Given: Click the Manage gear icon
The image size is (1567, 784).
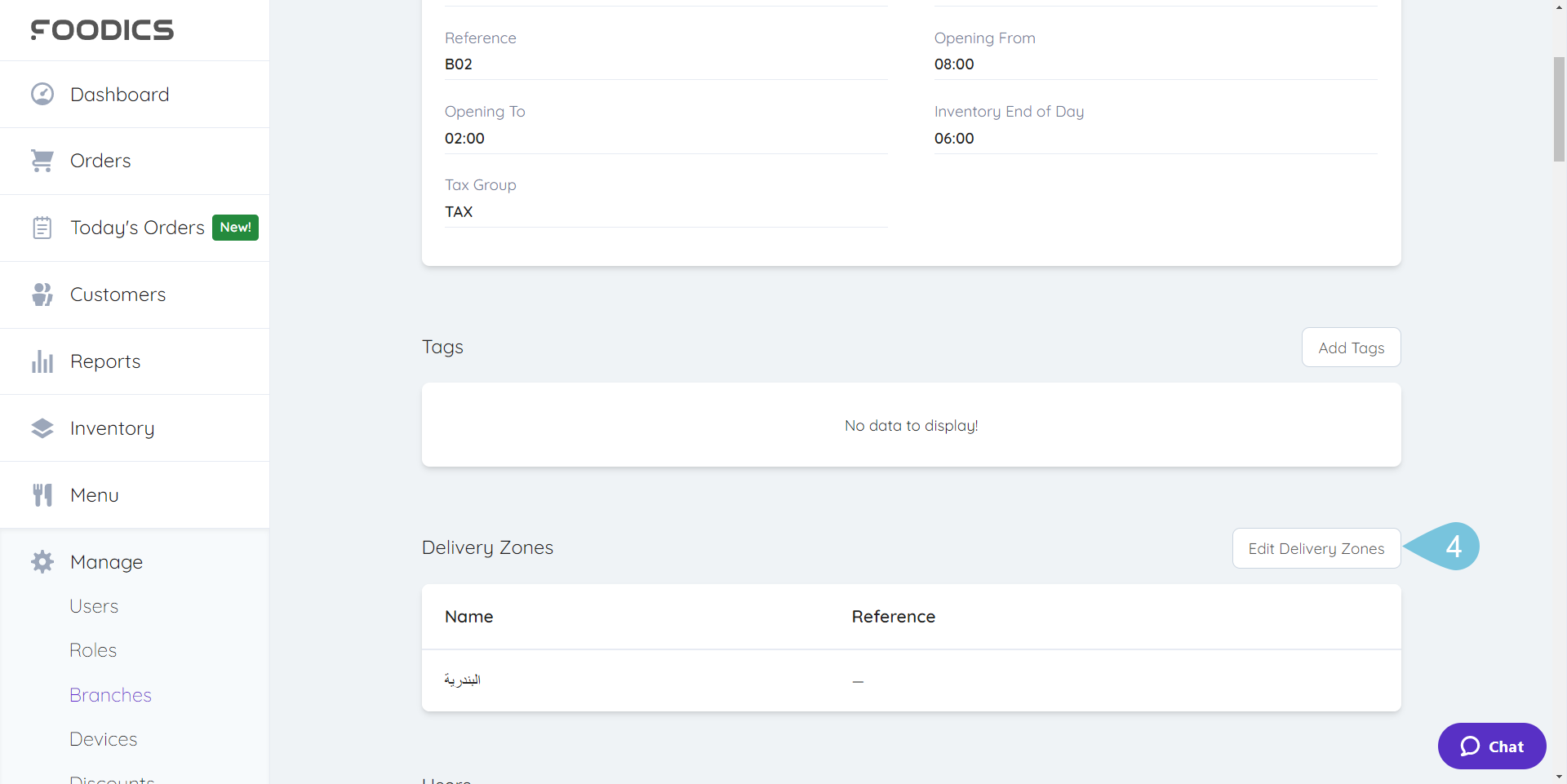Looking at the screenshot, I should [x=42, y=561].
